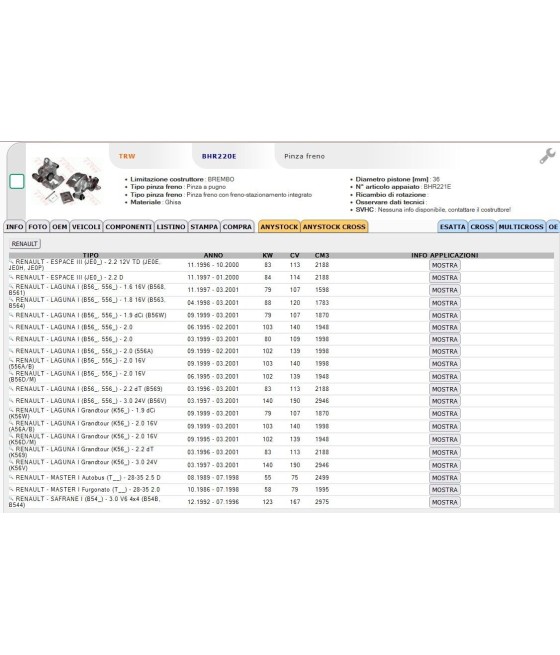Screen dimensions: 560x655
Task: Click the TIPO column header
Action: [x=91, y=255]
